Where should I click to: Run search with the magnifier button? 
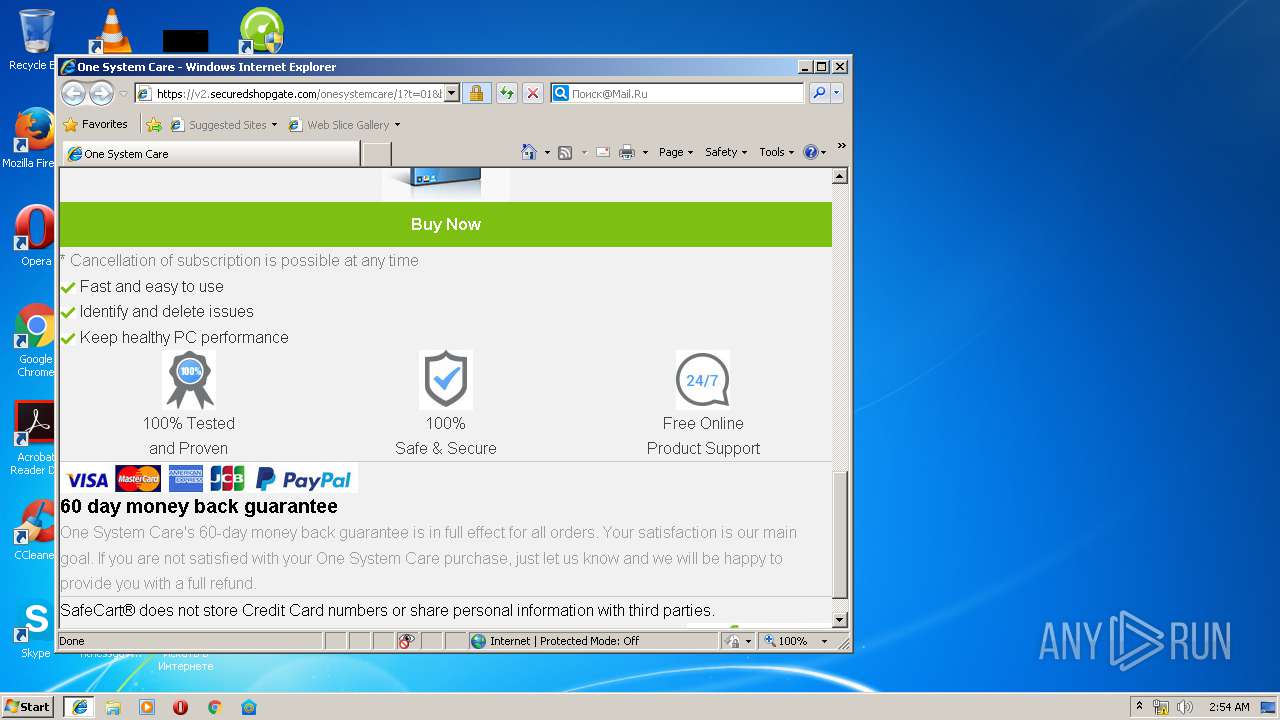coord(819,93)
